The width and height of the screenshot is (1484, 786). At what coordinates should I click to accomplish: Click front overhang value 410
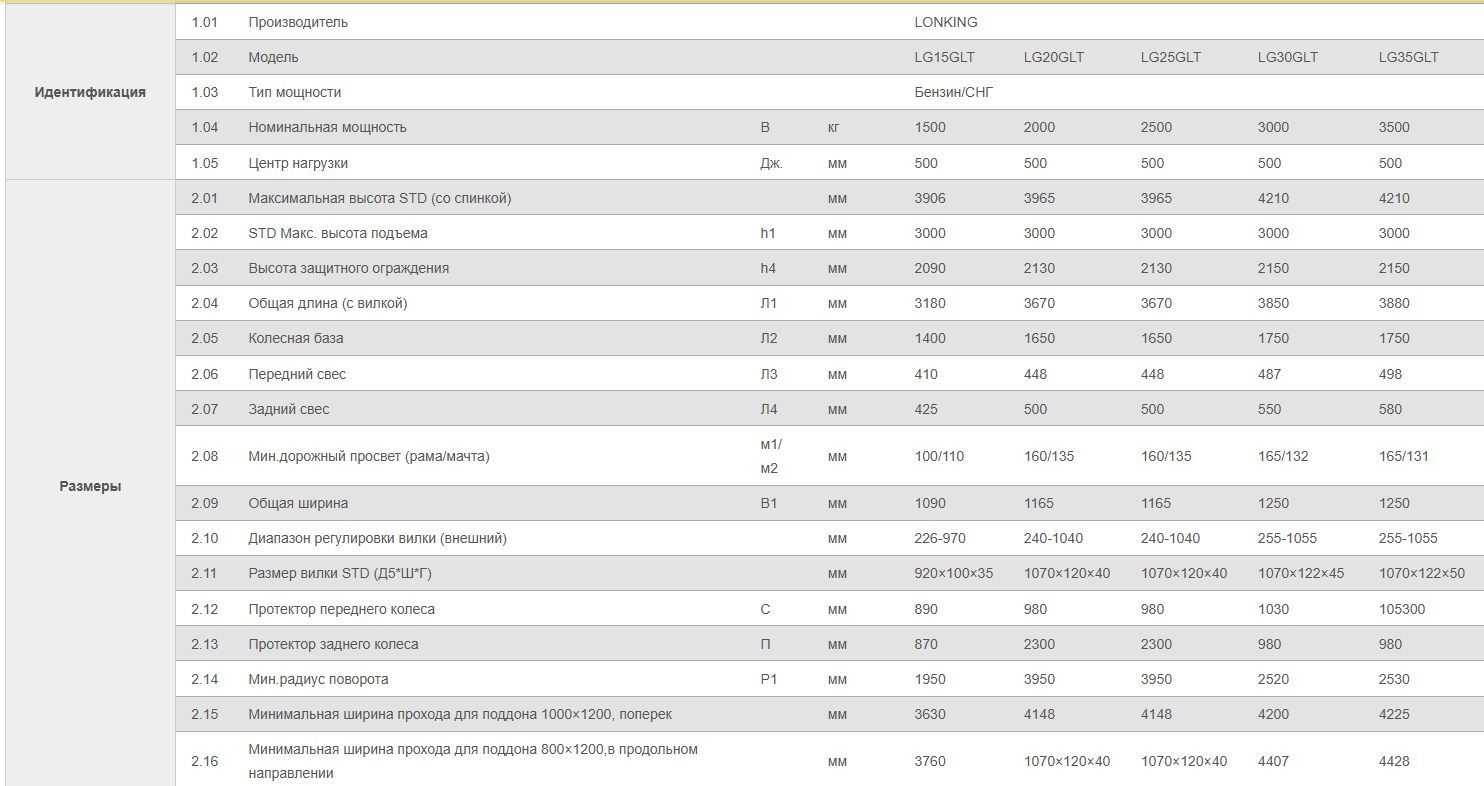pos(926,374)
